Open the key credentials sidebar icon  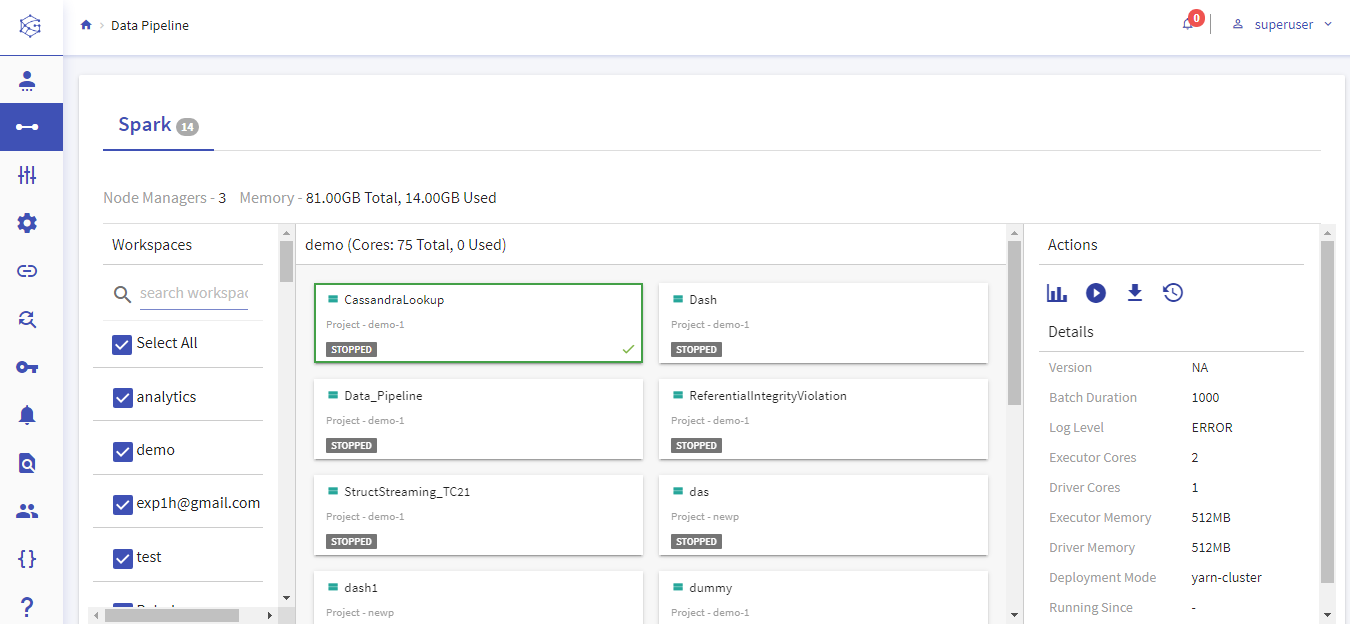[x=27, y=367]
